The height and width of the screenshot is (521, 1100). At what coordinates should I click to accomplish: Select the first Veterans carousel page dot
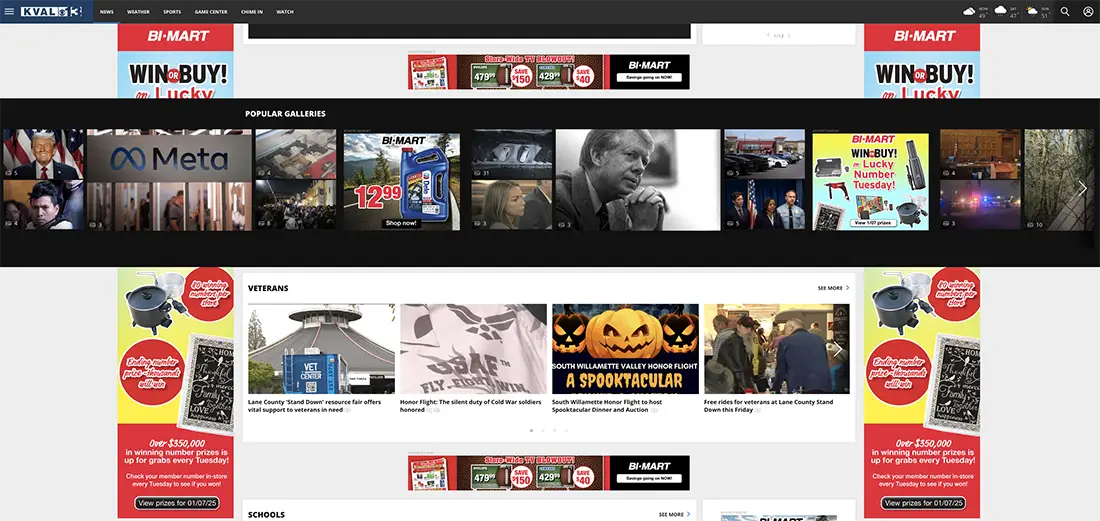(531, 431)
